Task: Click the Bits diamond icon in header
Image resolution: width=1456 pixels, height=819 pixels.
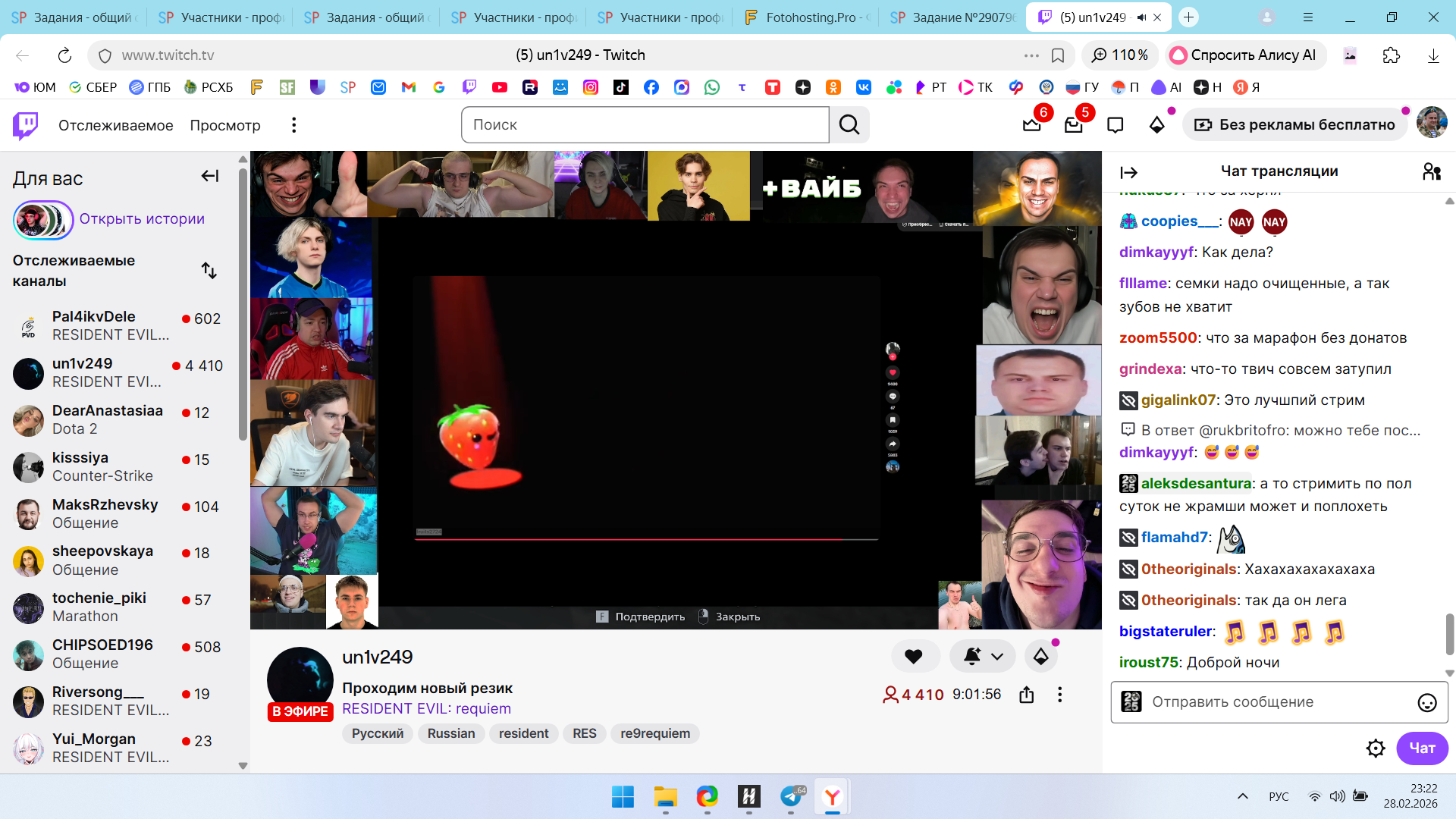Action: (1156, 125)
